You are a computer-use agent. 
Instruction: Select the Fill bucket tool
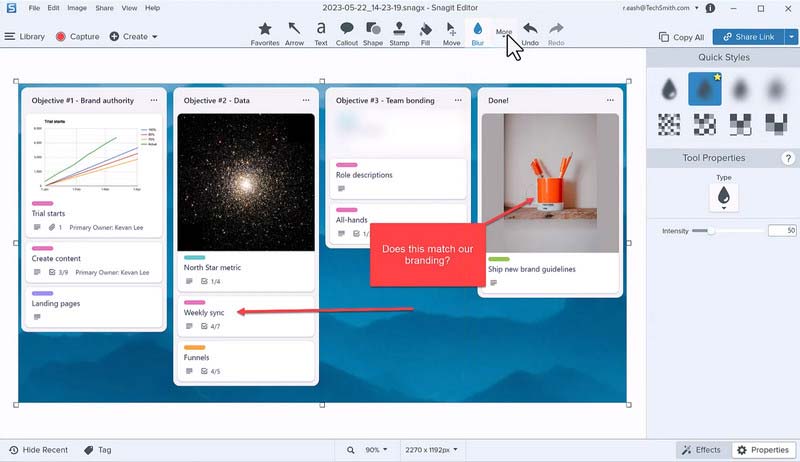(x=425, y=34)
